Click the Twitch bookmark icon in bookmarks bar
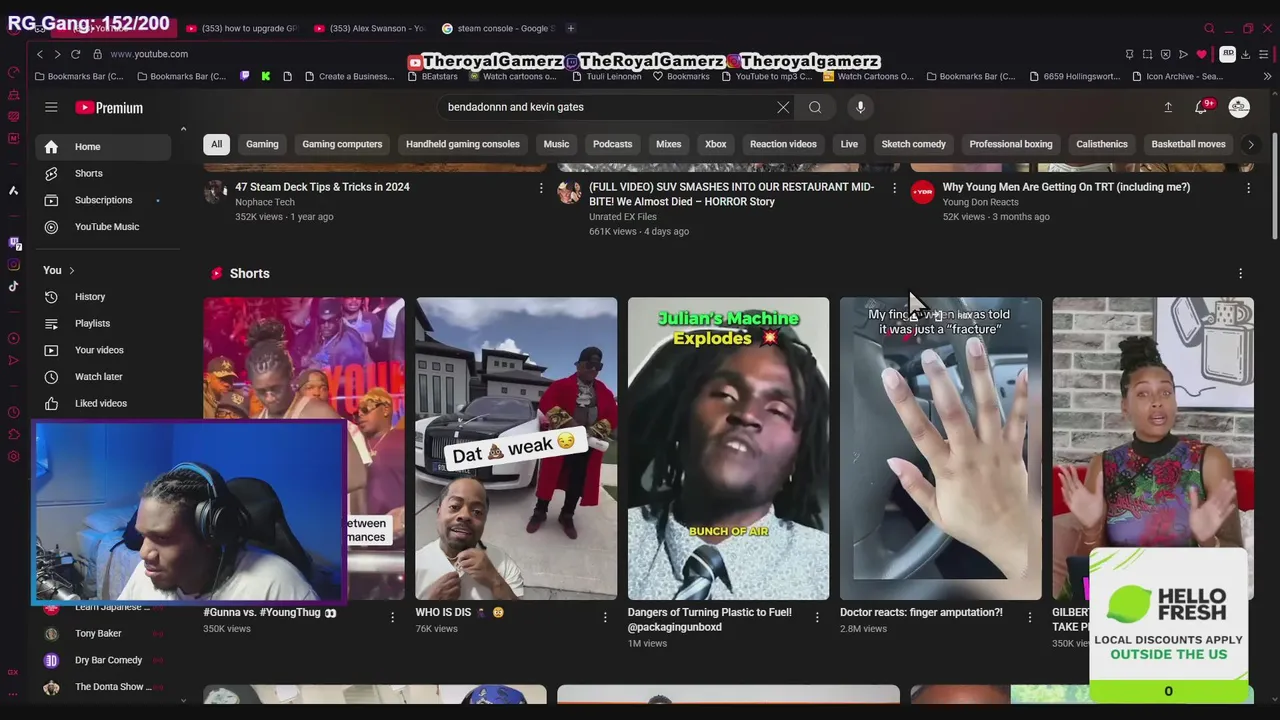The height and width of the screenshot is (720, 1280). pyautogui.click(x=245, y=76)
